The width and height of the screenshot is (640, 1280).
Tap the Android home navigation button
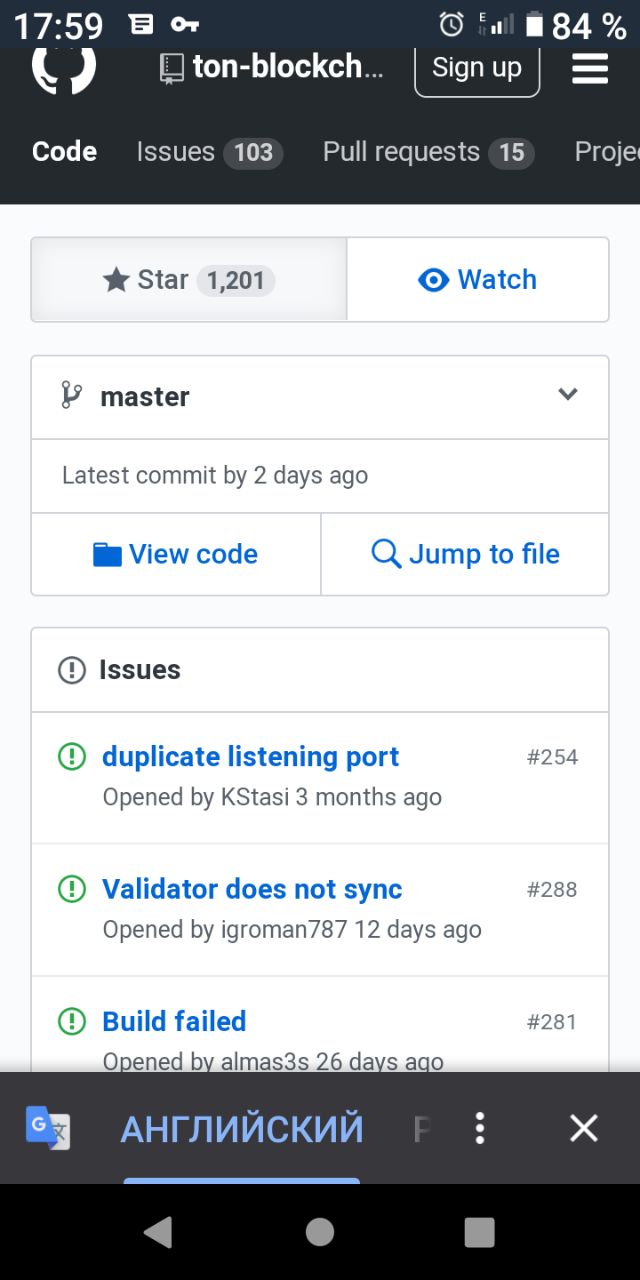click(320, 1232)
